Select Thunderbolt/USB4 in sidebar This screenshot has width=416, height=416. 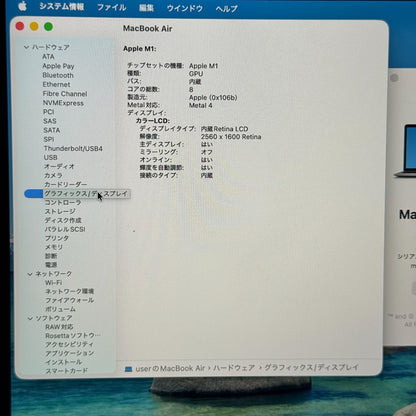click(73, 148)
